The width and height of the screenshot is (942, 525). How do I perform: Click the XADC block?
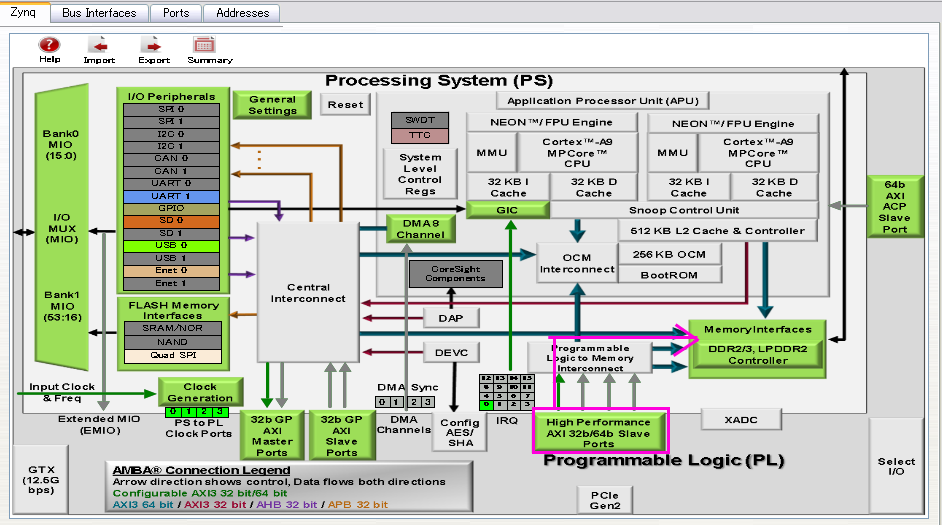tap(741, 419)
